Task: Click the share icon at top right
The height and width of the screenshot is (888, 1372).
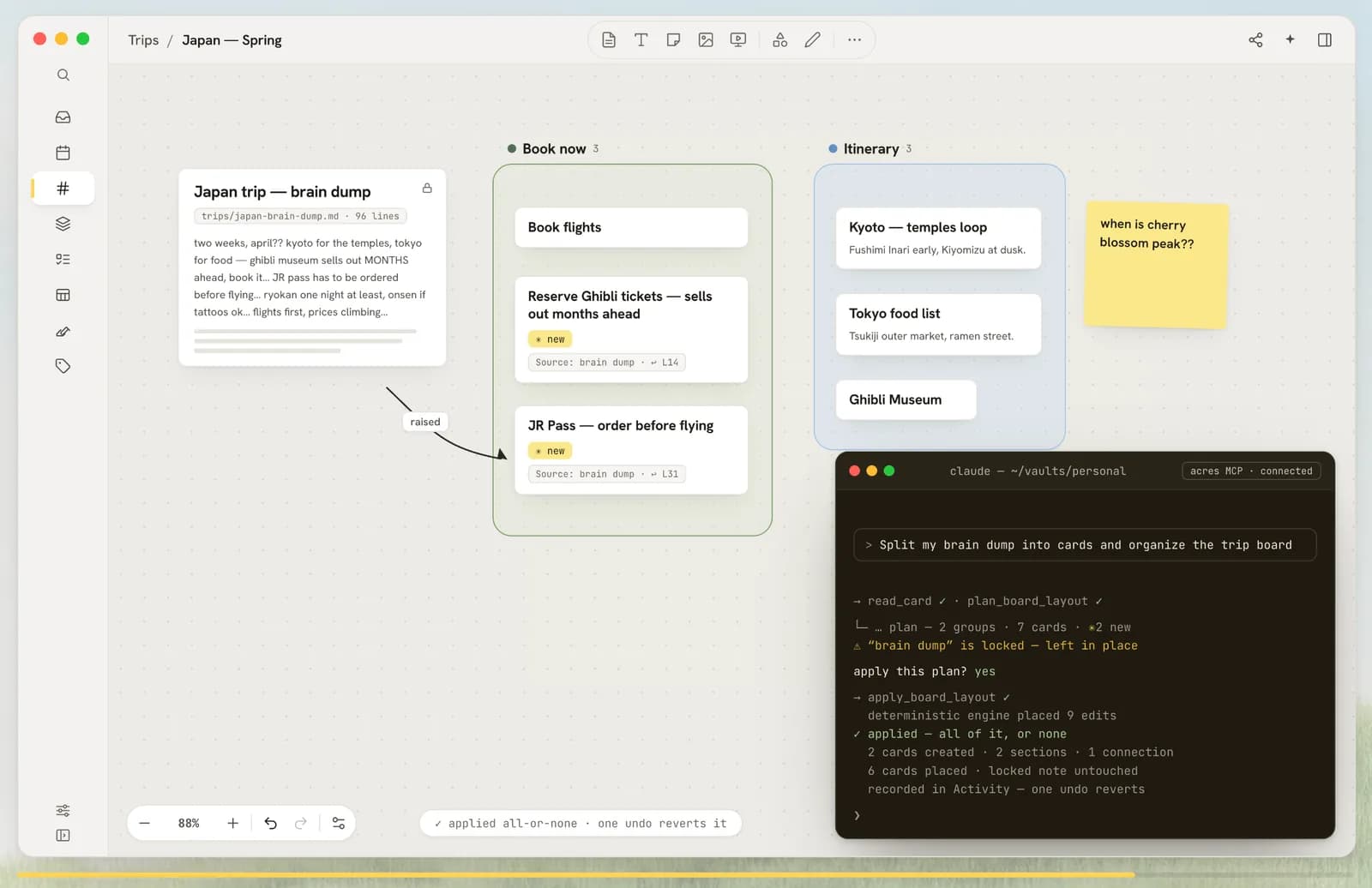Action: pyautogui.click(x=1255, y=39)
